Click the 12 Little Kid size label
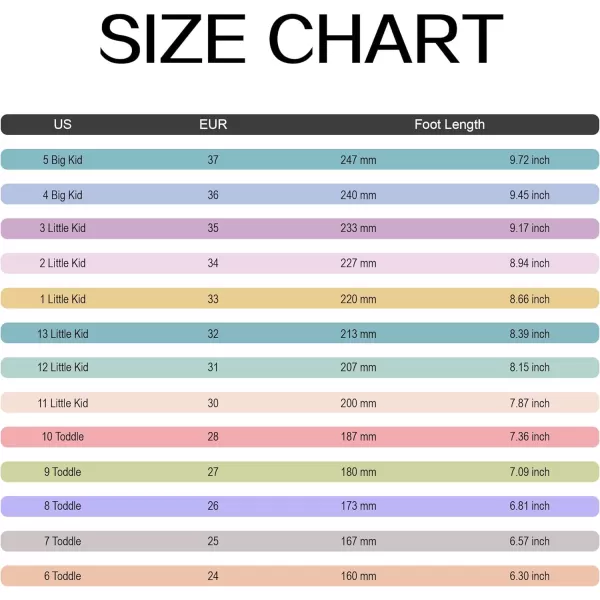The width and height of the screenshot is (600, 600). coord(63,368)
